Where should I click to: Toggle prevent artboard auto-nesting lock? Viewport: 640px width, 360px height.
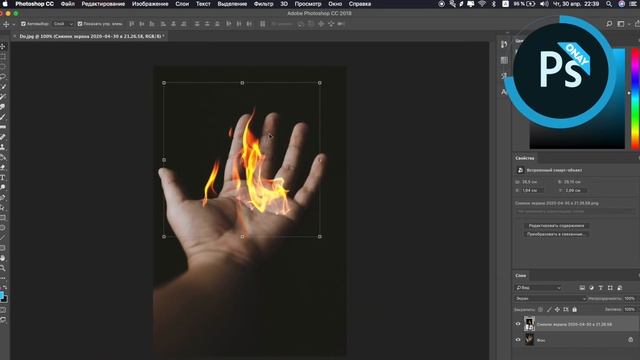(x=566, y=309)
